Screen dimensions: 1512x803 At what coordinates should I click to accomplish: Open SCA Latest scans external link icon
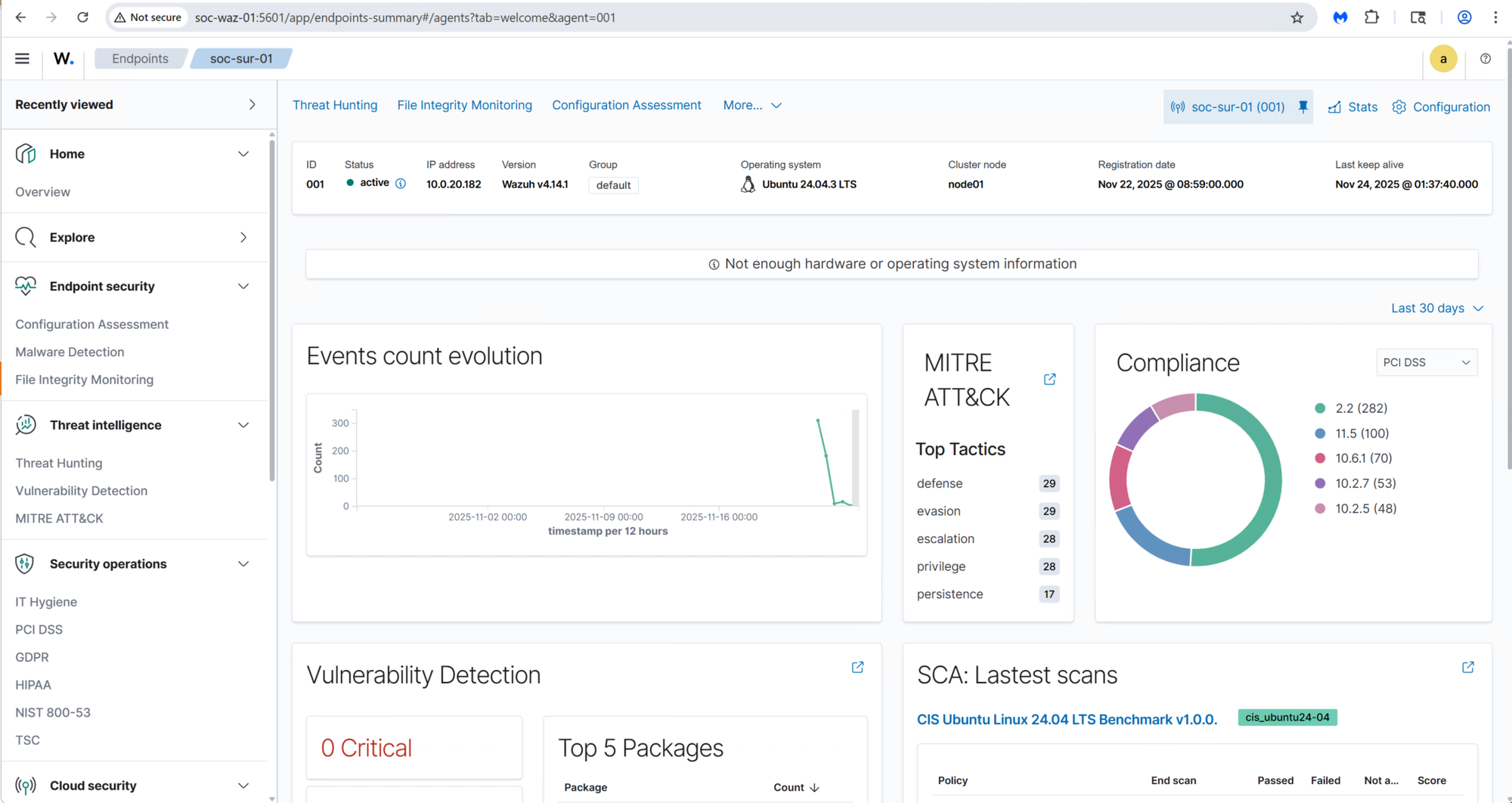pos(1467,668)
